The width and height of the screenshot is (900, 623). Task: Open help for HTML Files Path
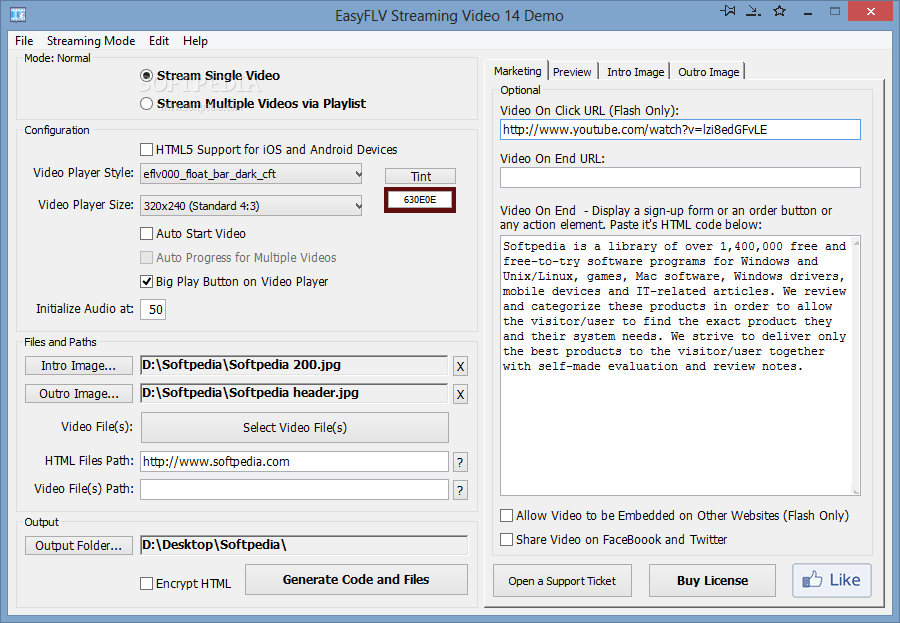460,462
